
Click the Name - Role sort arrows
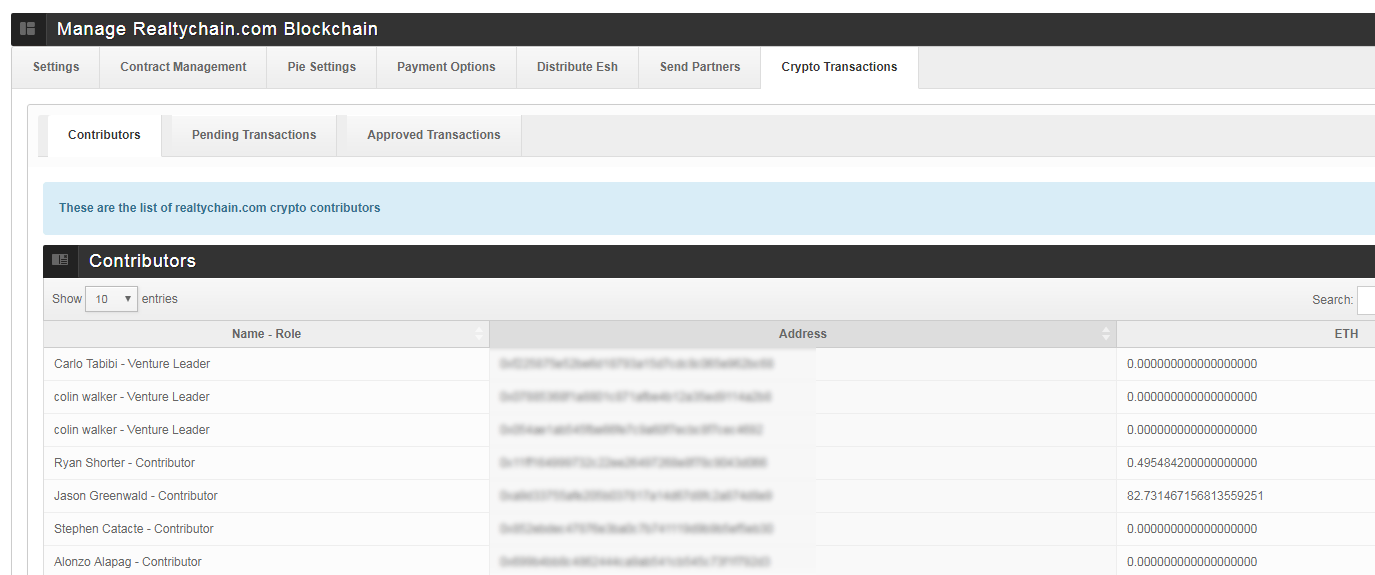click(479, 334)
